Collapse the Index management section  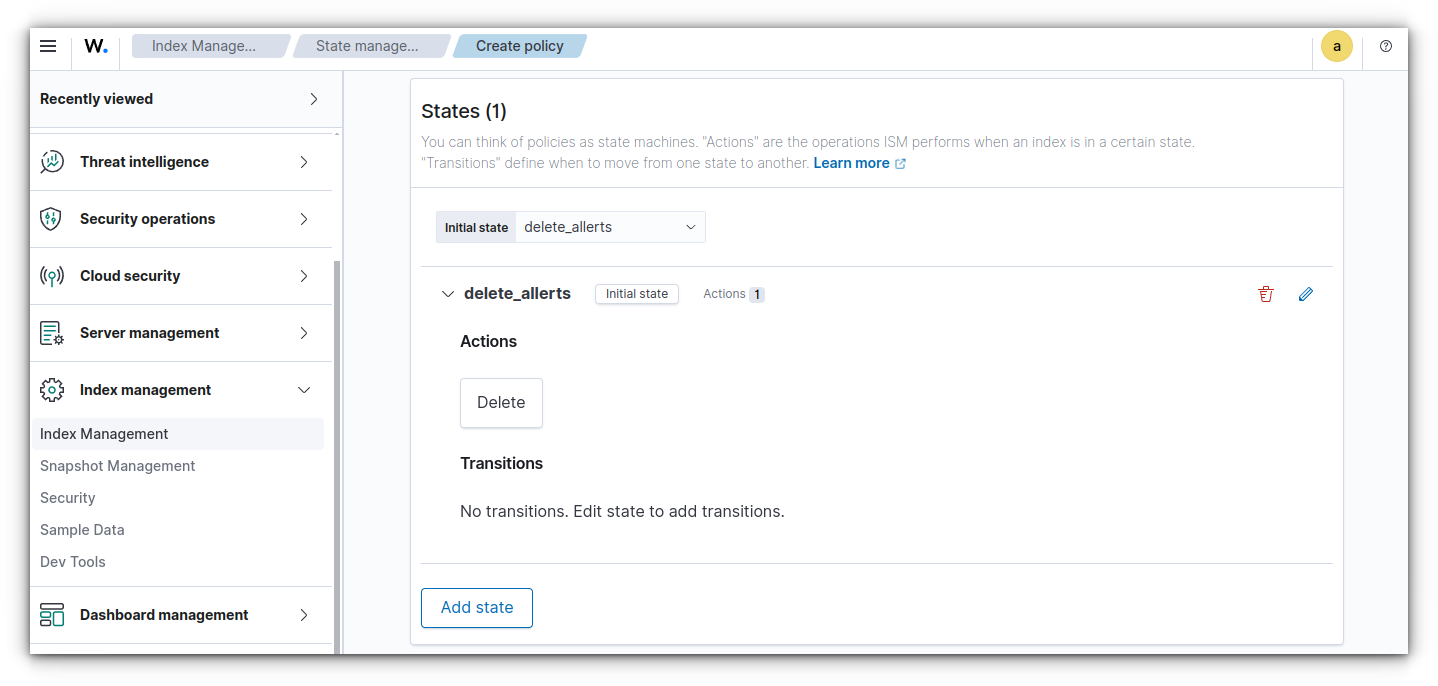click(x=304, y=390)
